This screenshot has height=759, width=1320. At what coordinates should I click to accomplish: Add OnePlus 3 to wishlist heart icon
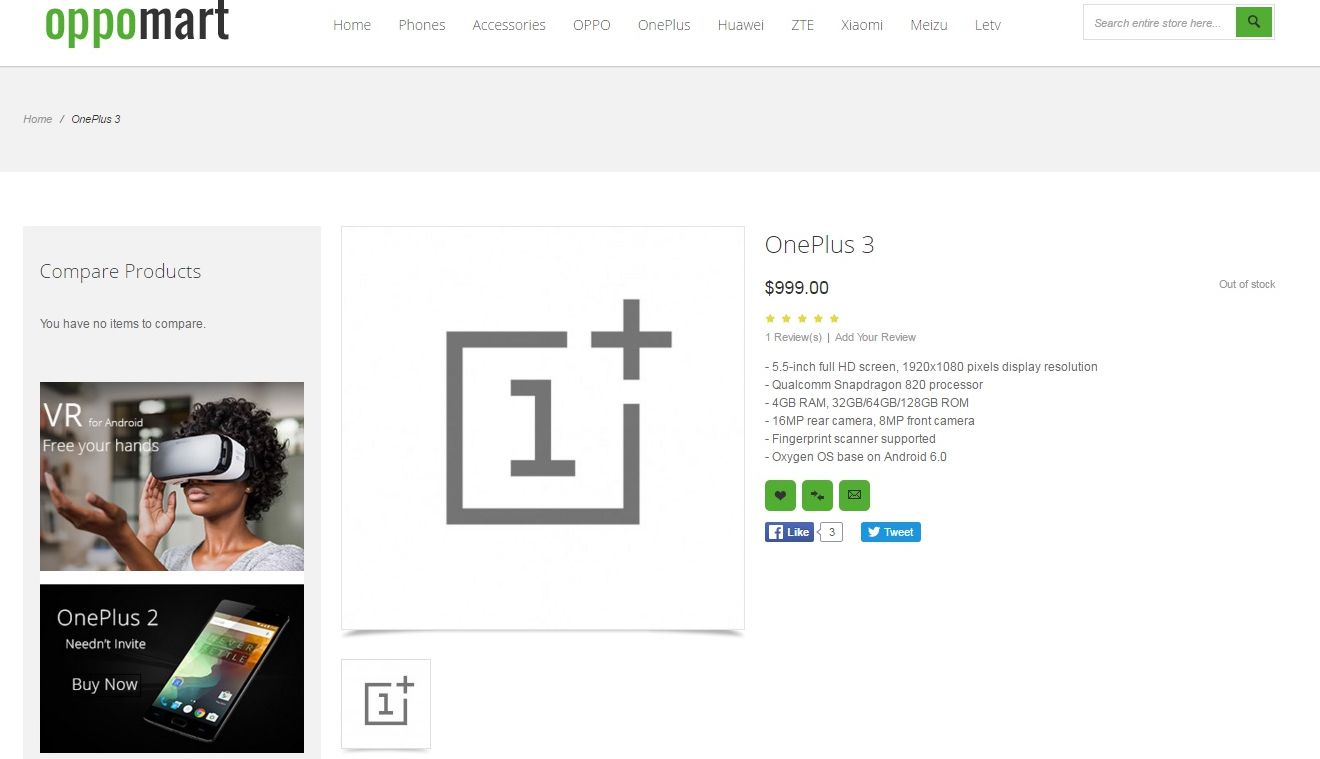pos(780,495)
